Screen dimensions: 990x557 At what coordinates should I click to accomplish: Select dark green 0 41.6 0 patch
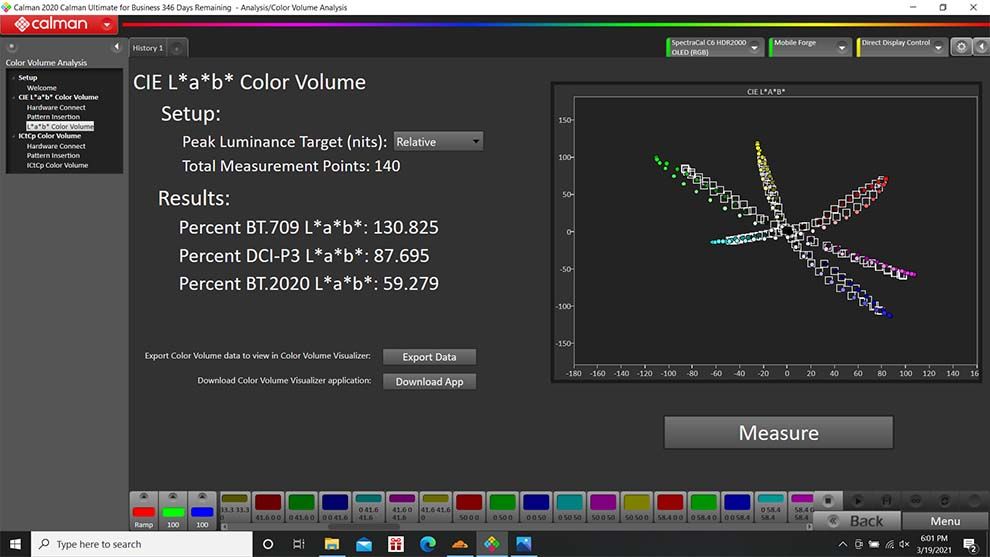(301, 507)
